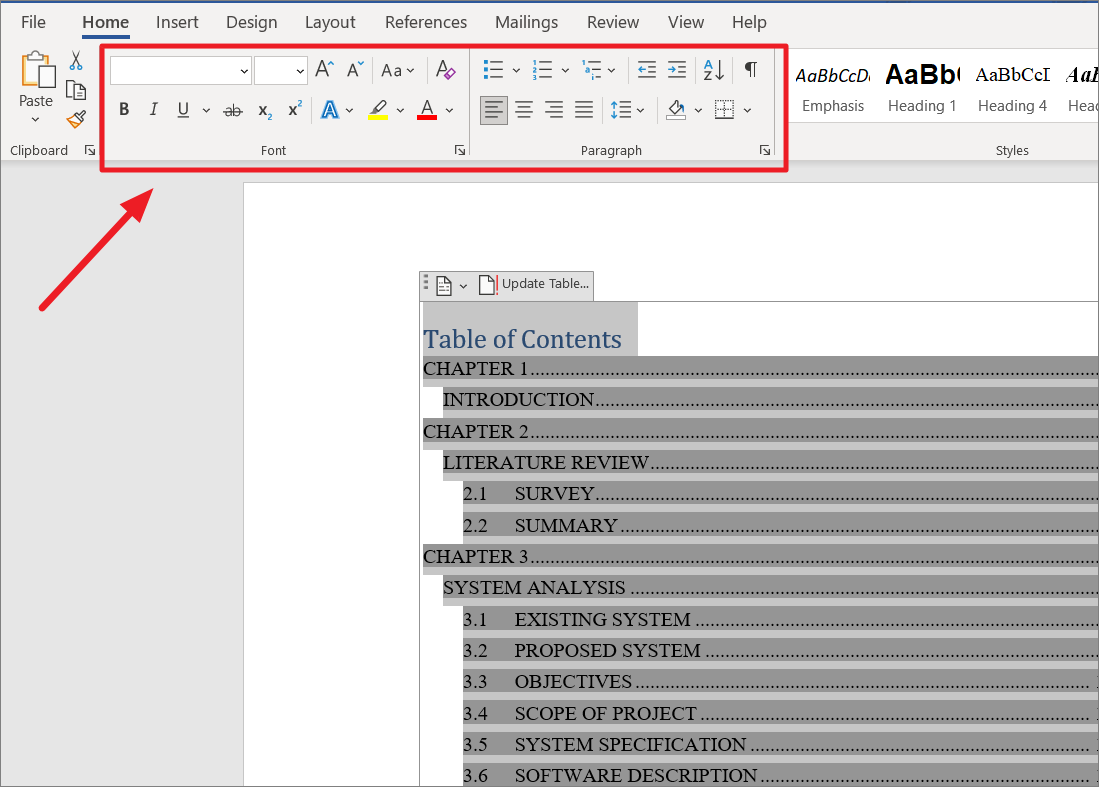
Task: Switch to the References ribbon tab
Action: [425, 22]
